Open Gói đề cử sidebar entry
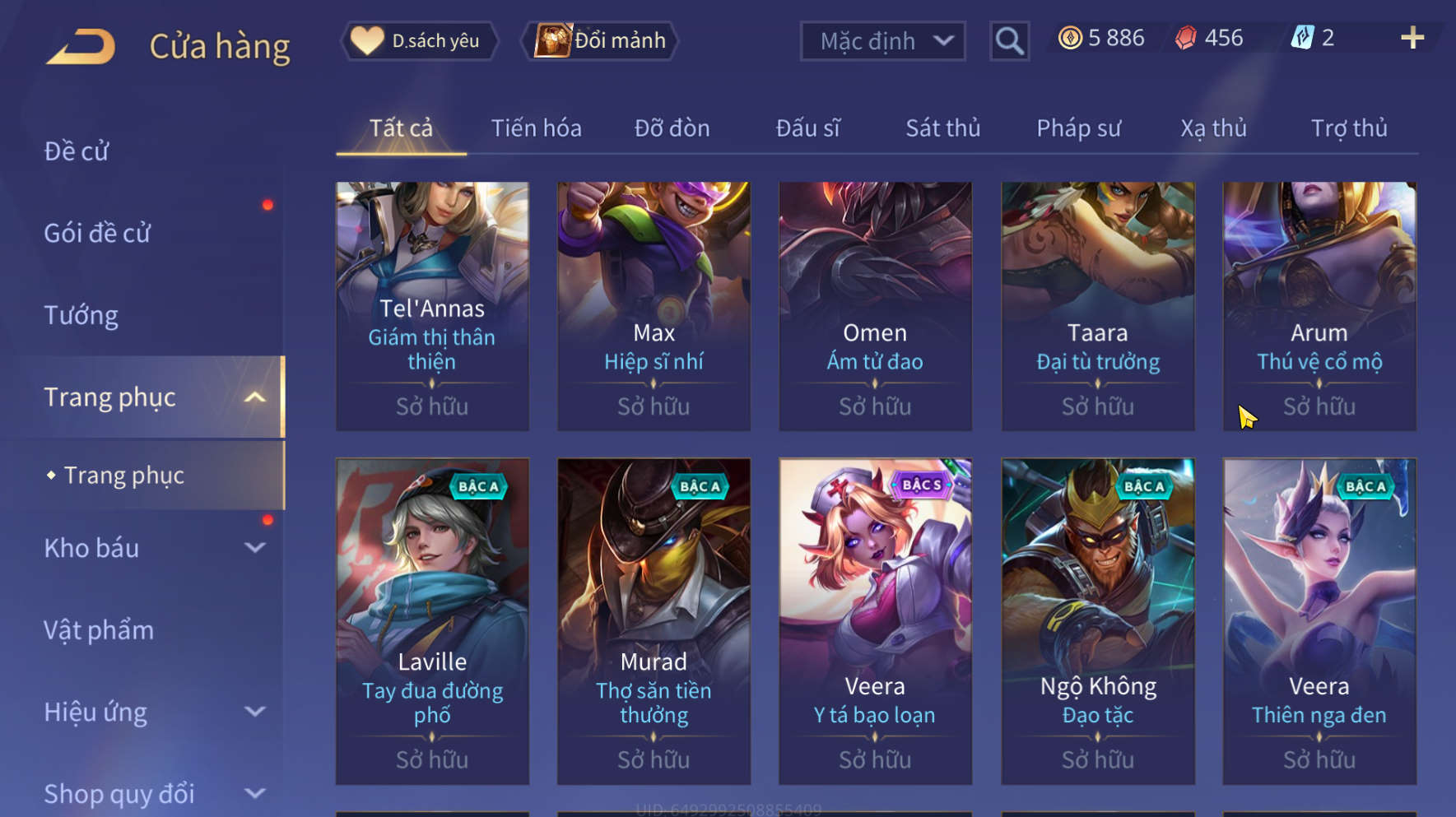 point(97,234)
